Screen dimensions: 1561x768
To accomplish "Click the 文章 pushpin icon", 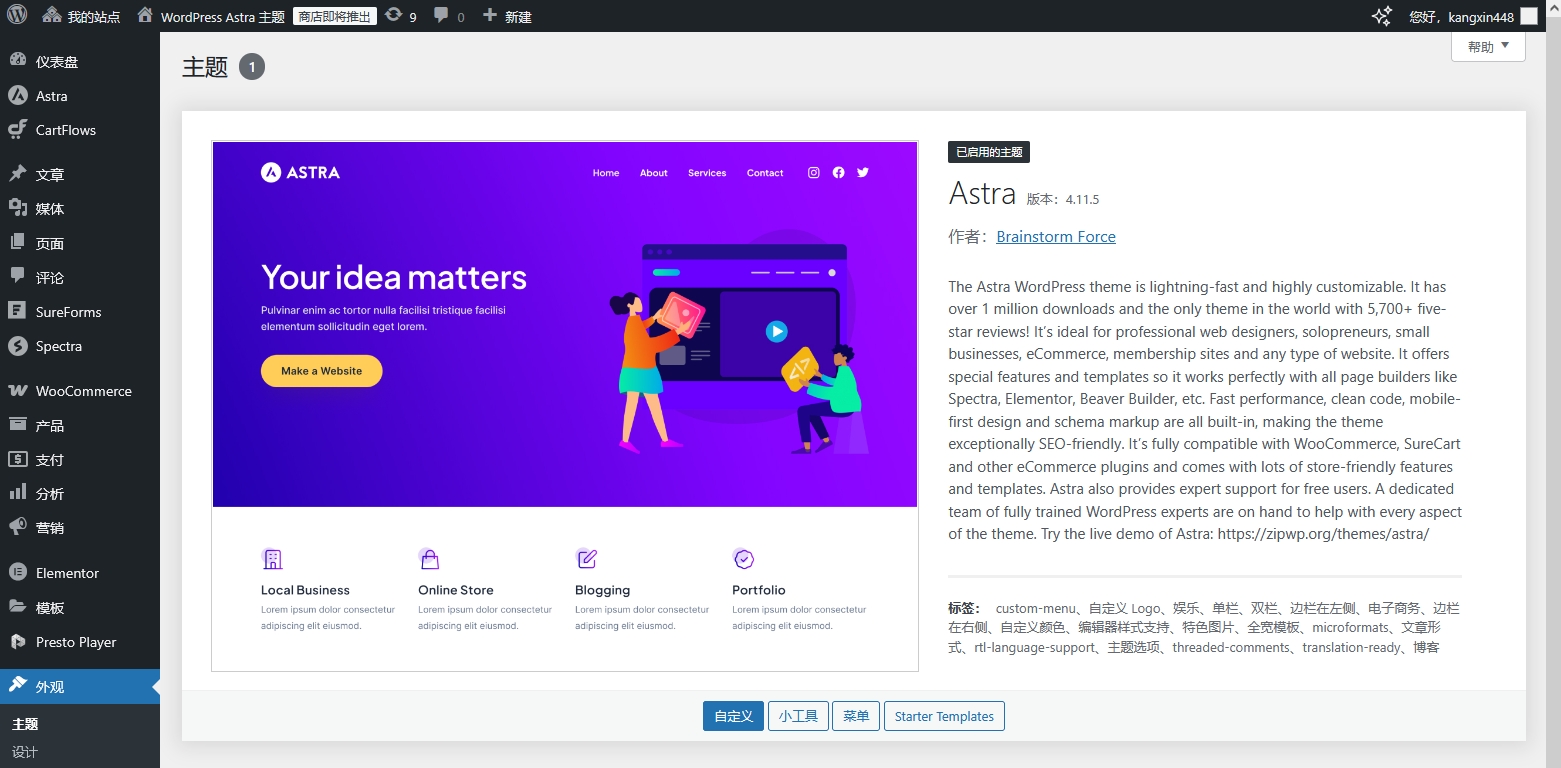I will [18, 174].
